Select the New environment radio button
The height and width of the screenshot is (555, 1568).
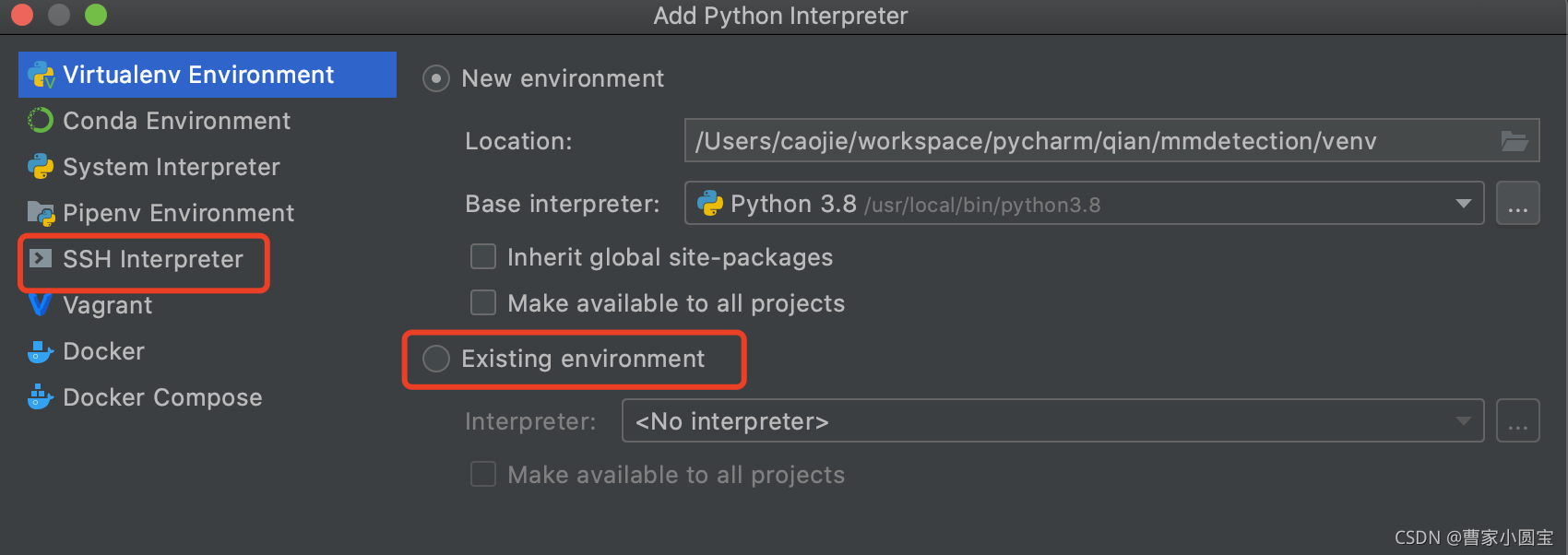436,78
